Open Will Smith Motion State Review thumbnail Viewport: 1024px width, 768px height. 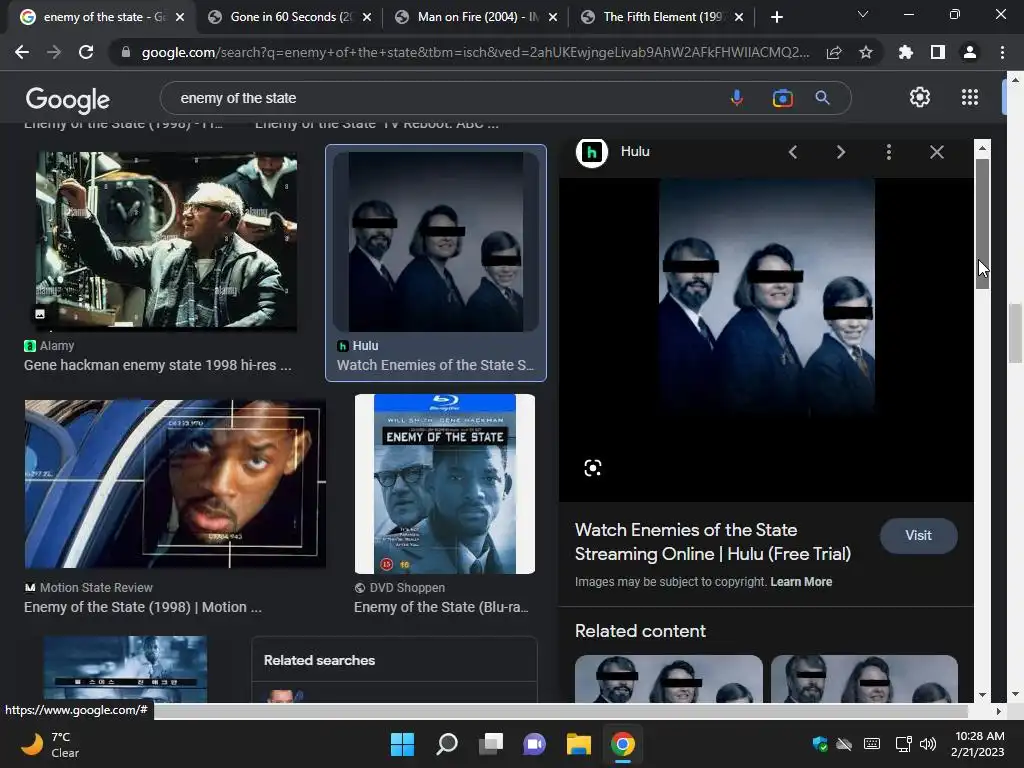175,484
